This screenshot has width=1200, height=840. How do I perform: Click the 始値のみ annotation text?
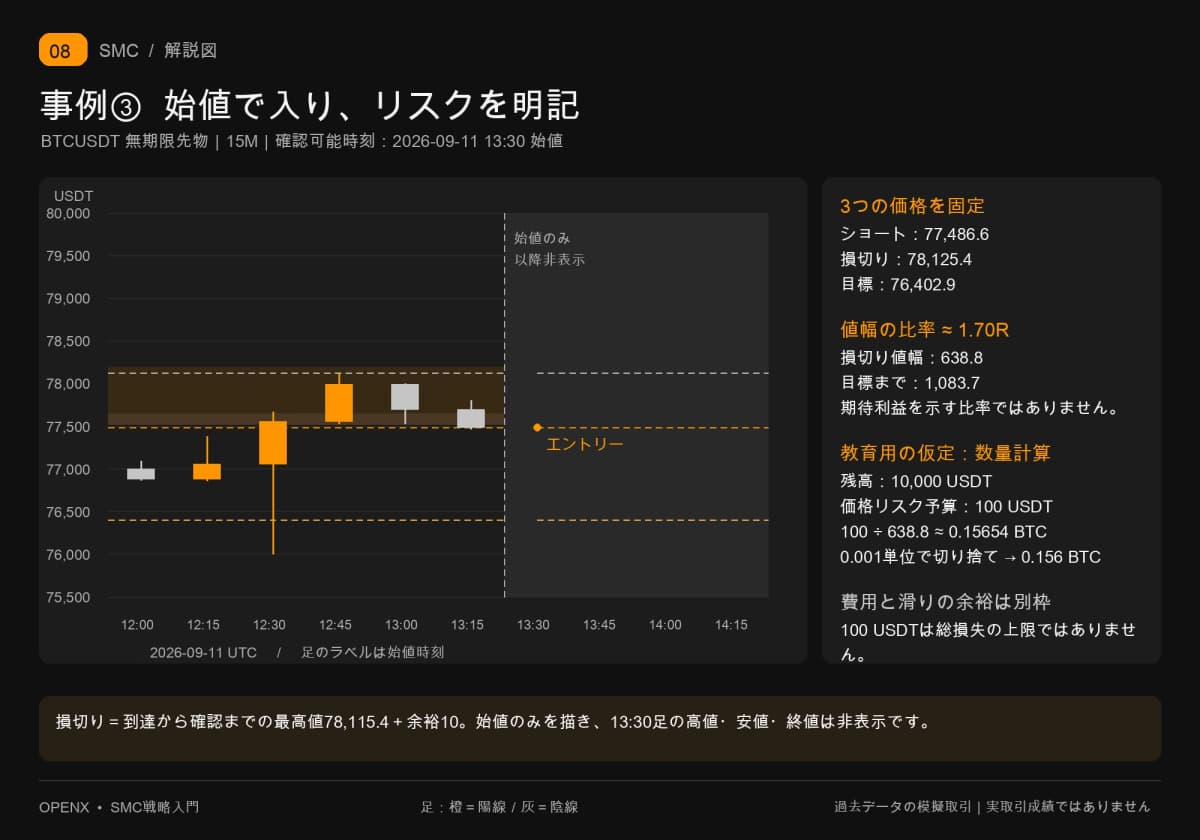[x=542, y=238]
